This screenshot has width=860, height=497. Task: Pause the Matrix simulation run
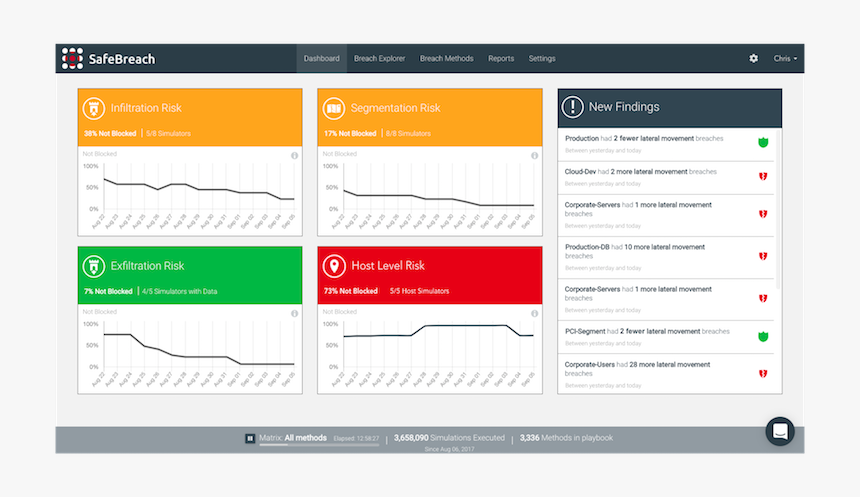tap(250, 438)
